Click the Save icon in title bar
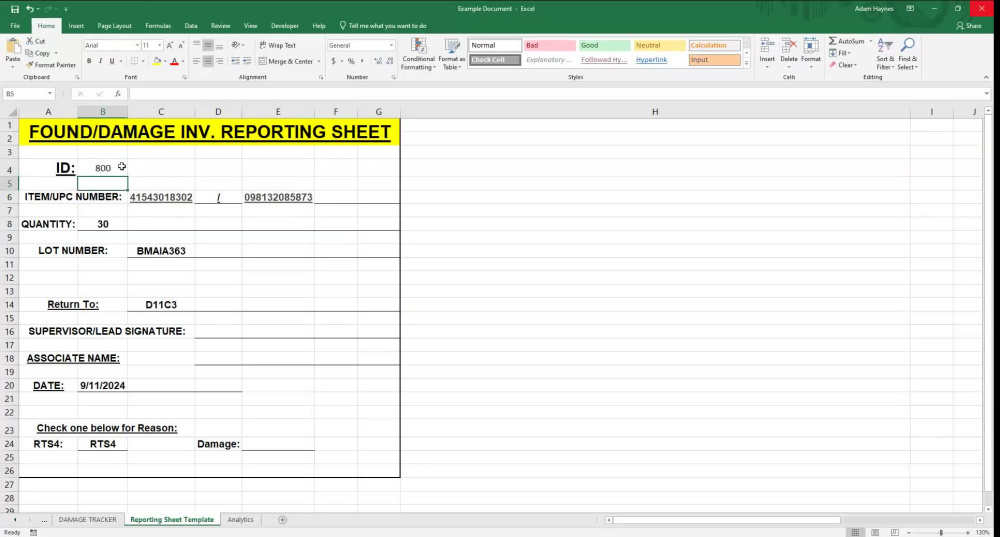This screenshot has width=1000, height=537. (x=15, y=9)
